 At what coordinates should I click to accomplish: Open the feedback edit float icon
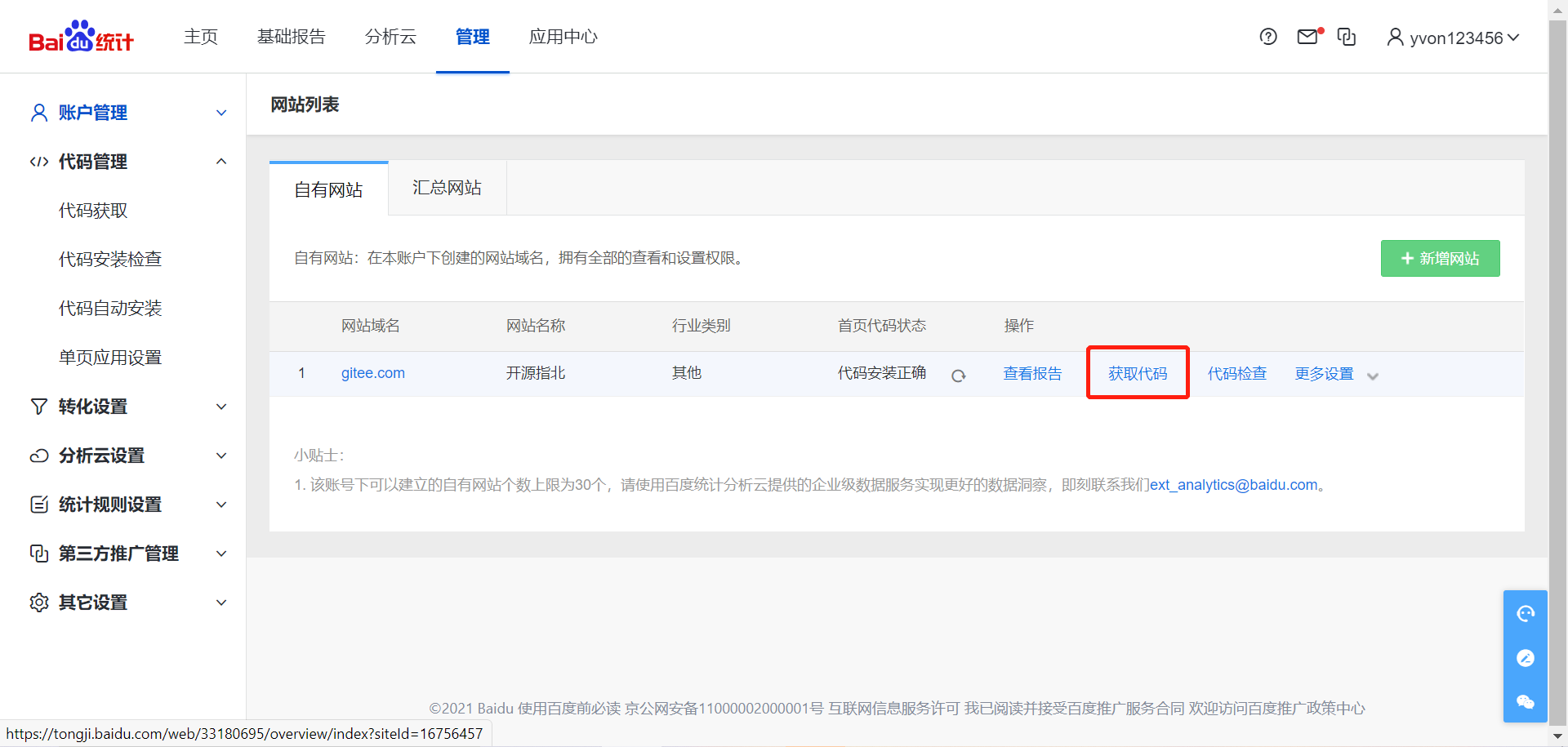1526,658
